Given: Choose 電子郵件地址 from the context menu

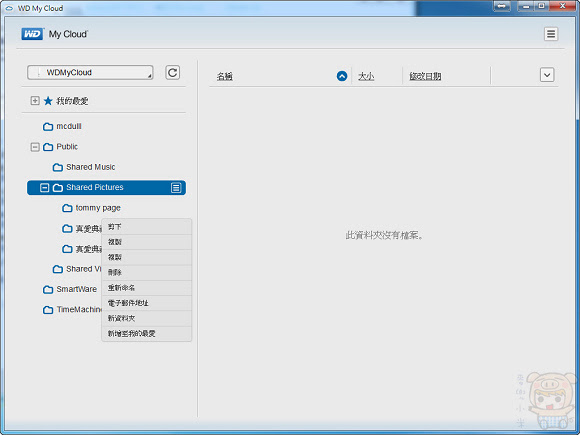Looking at the screenshot, I should coord(146,303).
